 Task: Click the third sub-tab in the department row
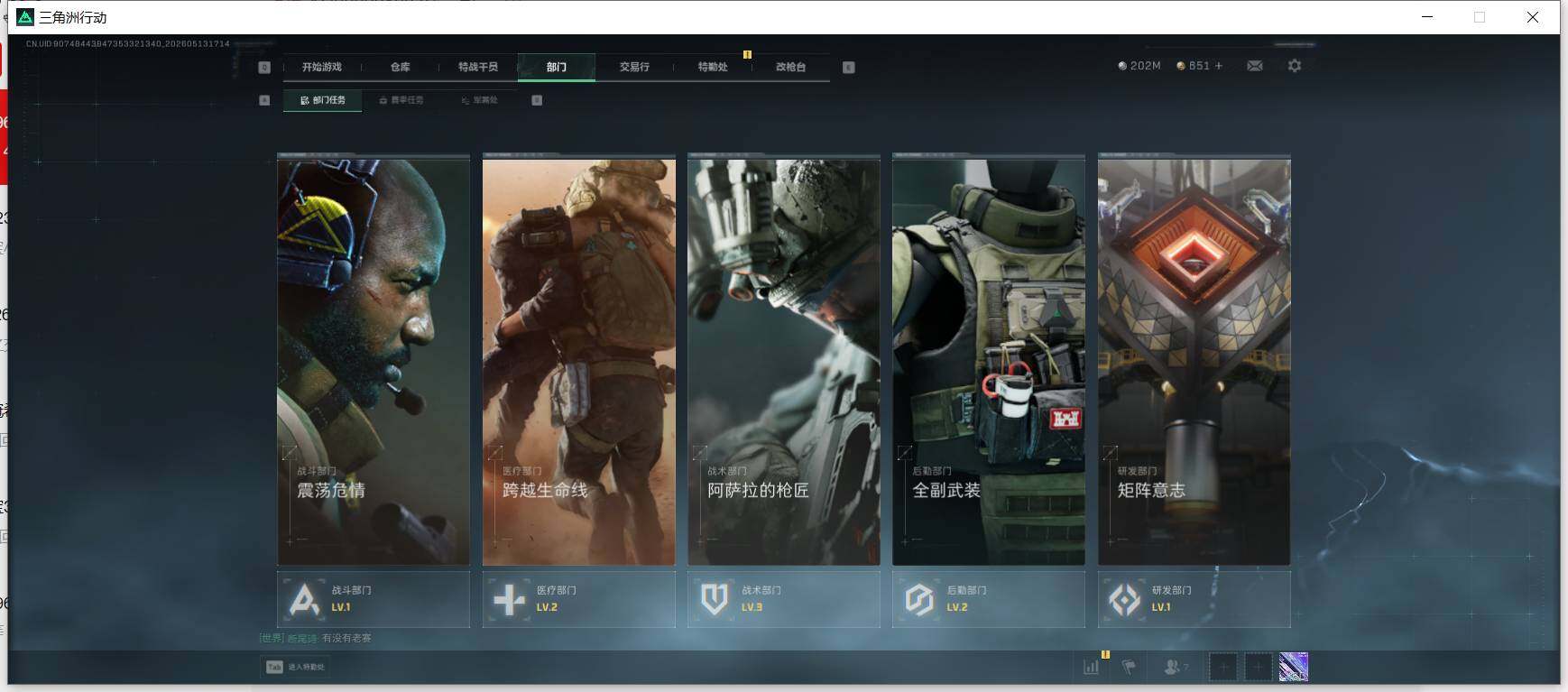tap(479, 100)
